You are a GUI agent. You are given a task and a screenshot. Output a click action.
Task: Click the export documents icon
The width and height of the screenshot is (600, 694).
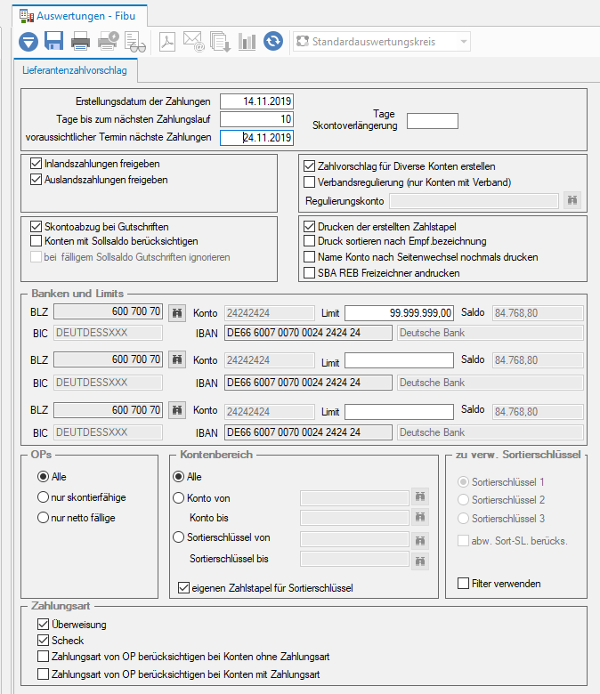[220, 42]
